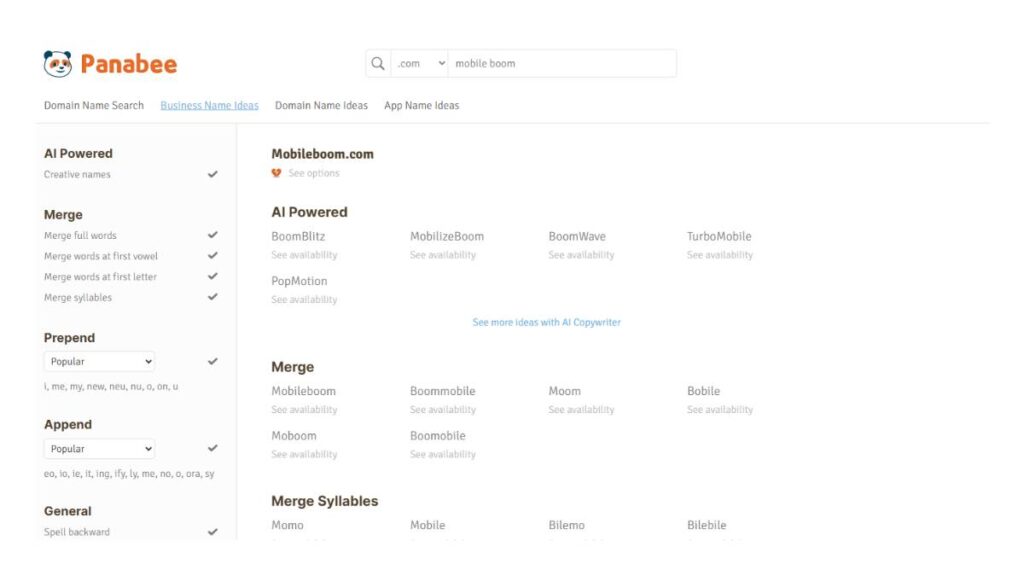Screen dimensions: 1024x576
Task: Toggle the Append option checkmark
Action: coord(212,449)
